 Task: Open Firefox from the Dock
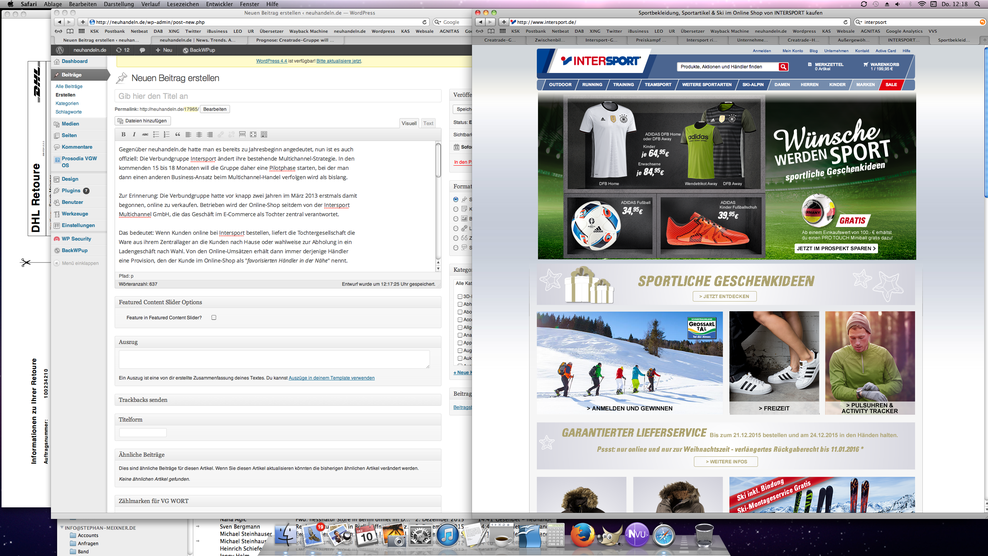[x=582, y=535]
